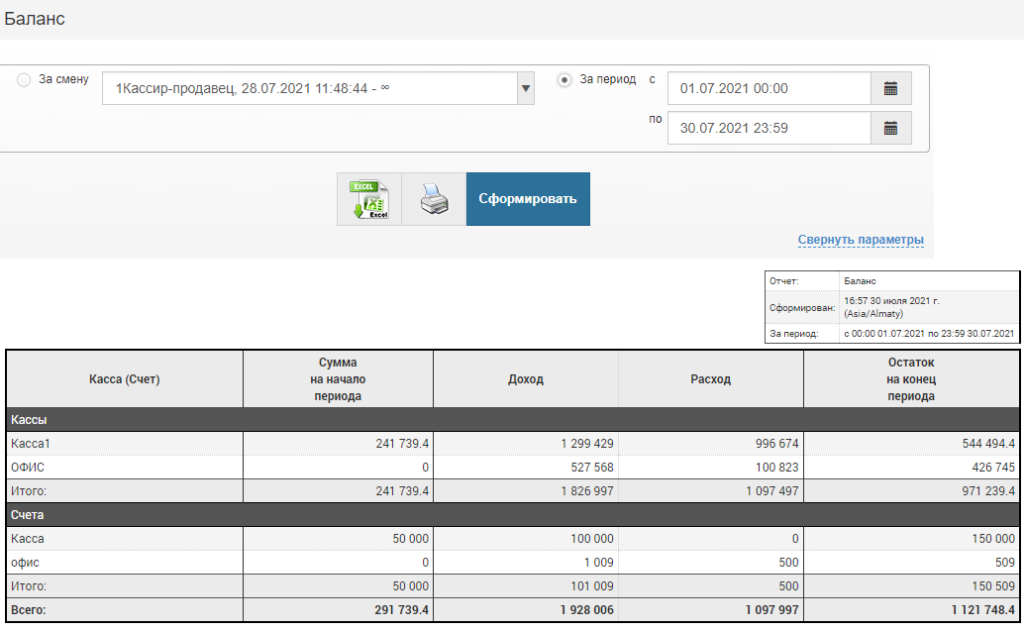Export the report to Excel
The image size is (1024, 630).
[x=369, y=199]
